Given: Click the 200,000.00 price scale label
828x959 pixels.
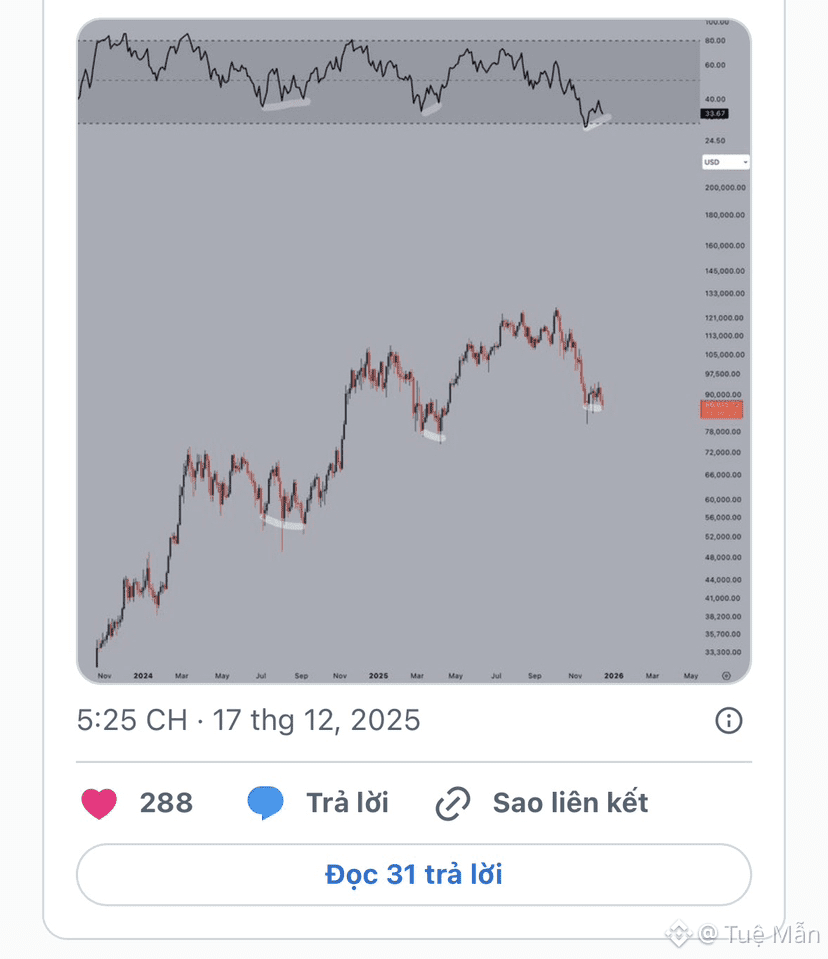Looking at the screenshot, I should (725, 187).
